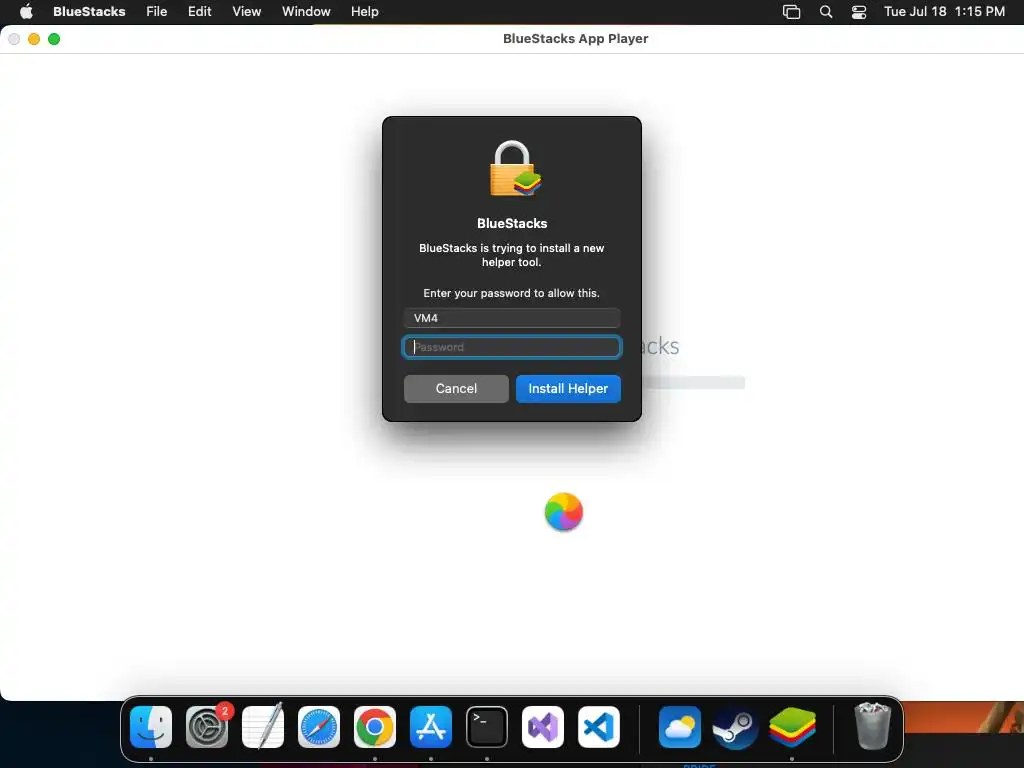This screenshot has height=768, width=1024.
Task: Click the yellow minimize window button
Action: click(x=34, y=39)
